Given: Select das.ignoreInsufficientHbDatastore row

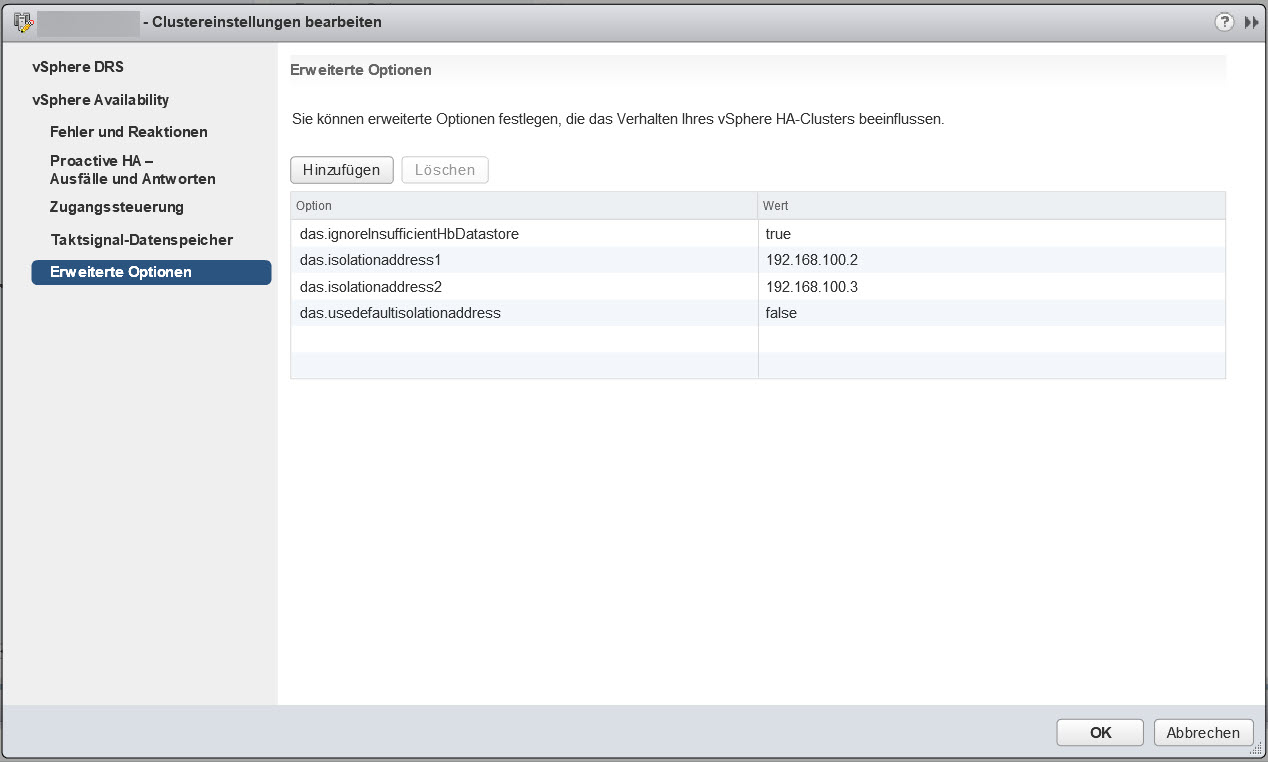Looking at the screenshot, I should click(x=758, y=233).
